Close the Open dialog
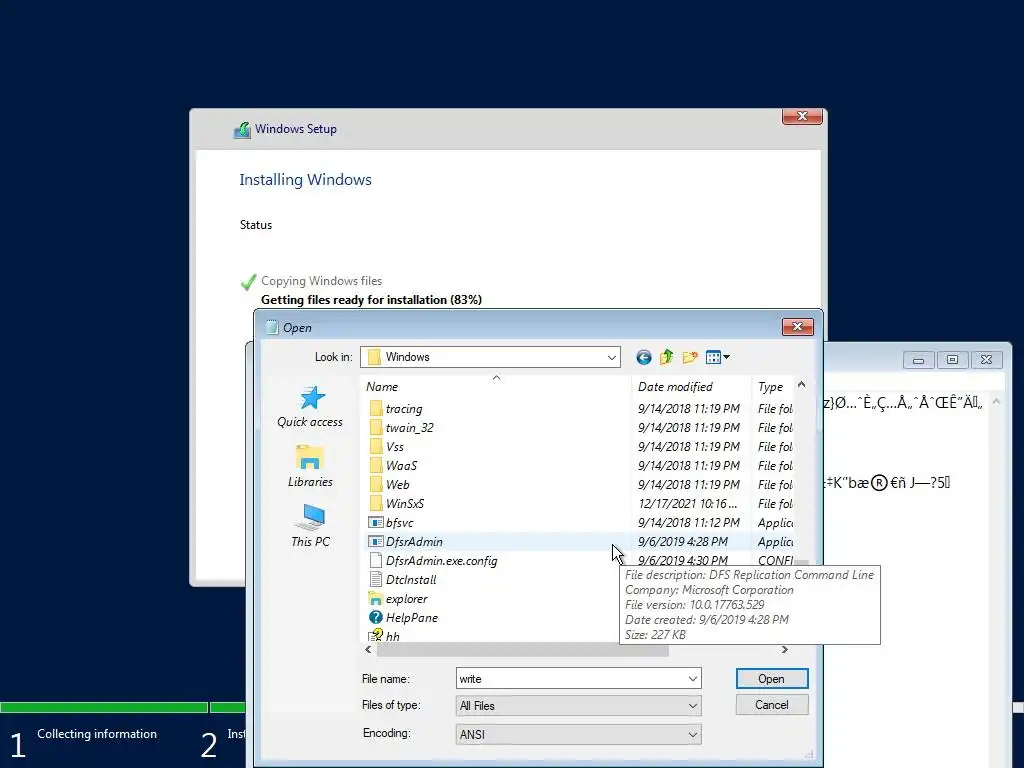Screen dimensions: 1024x768 coord(797,327)
